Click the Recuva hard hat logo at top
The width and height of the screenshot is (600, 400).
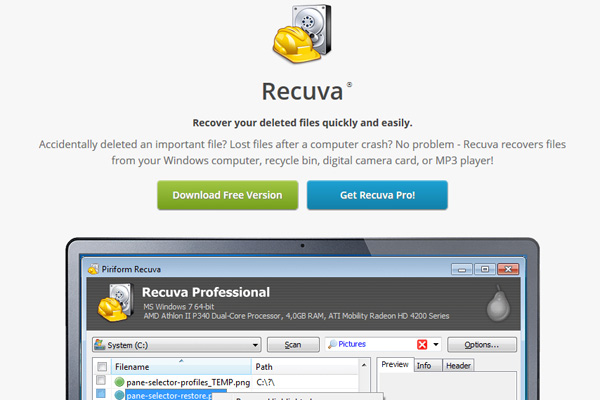302,33
